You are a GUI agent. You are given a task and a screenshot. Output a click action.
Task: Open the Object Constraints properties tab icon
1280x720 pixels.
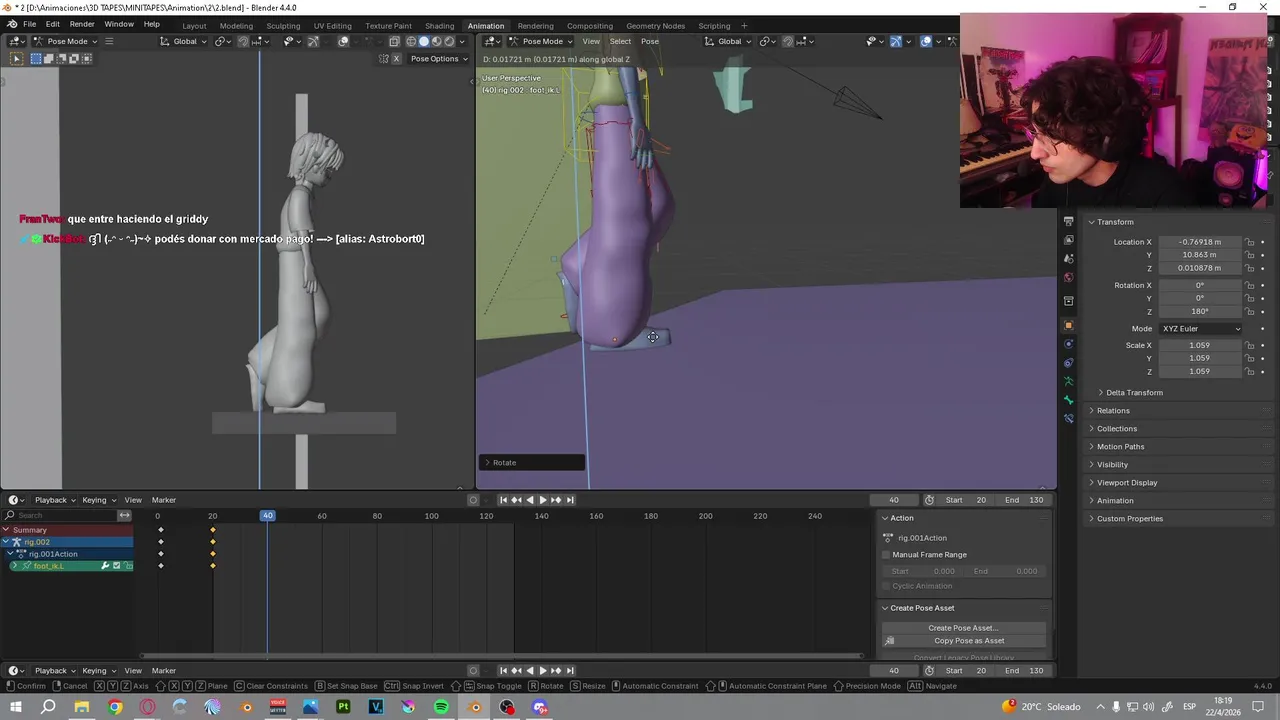(1068, 363)
